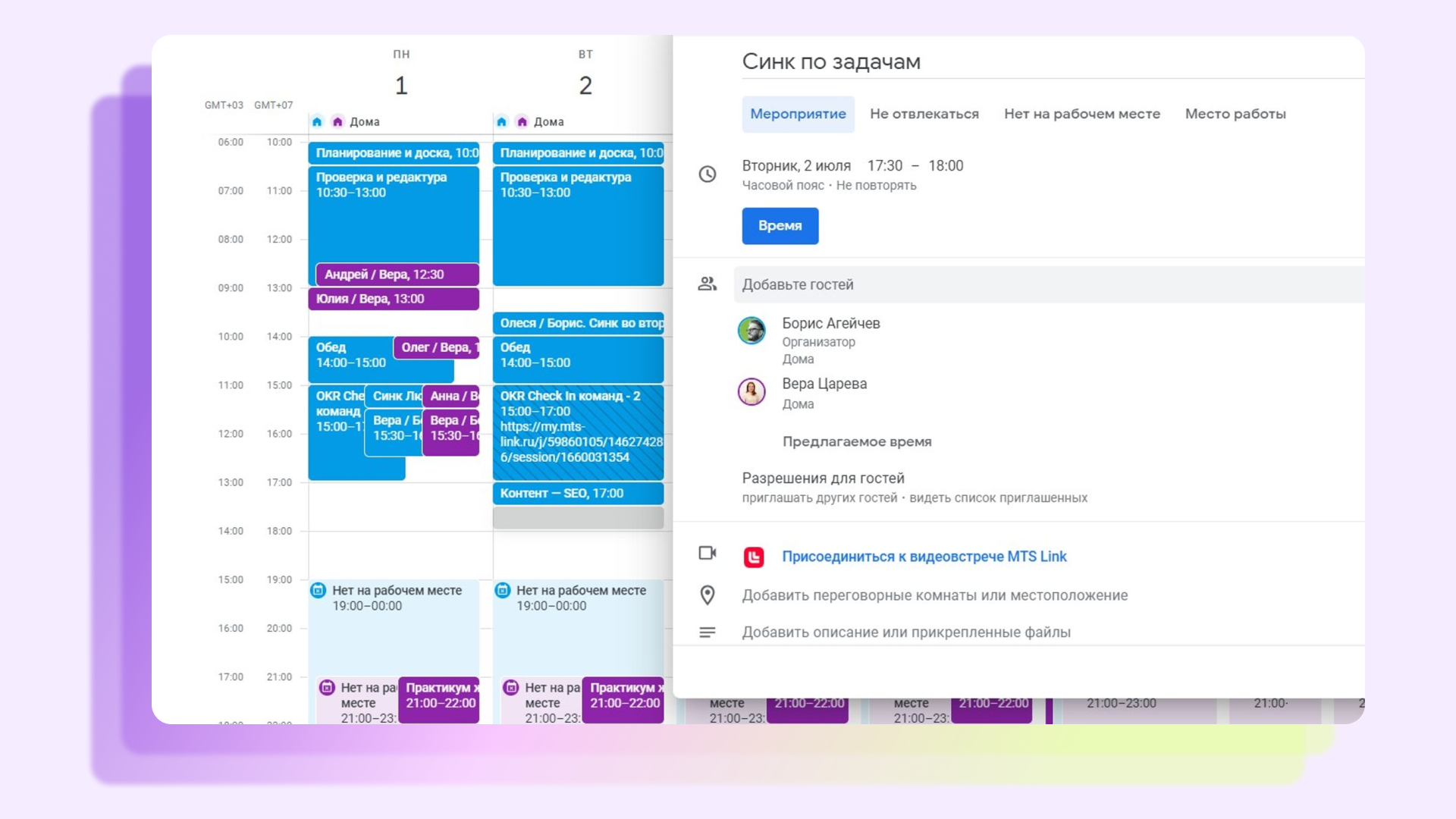Open Monday Синк Лю event
The height and width of the screenshot is (819, 1456).
[x=394, y=396]
